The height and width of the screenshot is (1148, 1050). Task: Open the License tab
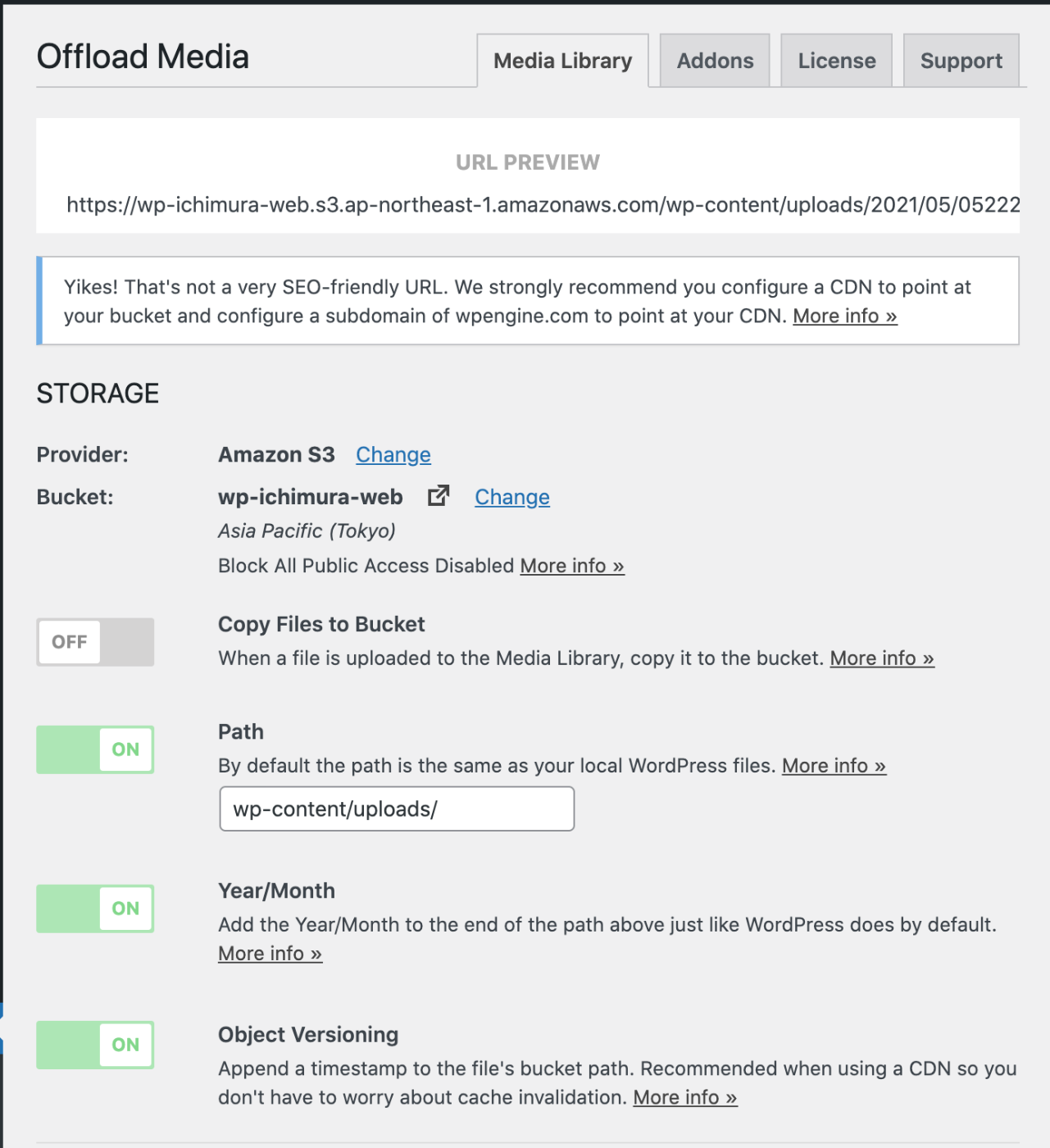(x=836, y=61)
